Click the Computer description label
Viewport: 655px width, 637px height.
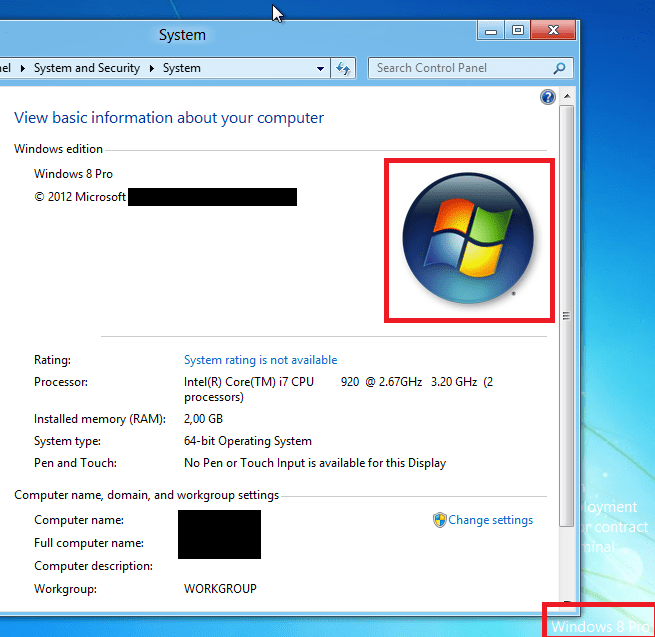pyautogui.click(x=93, y=566)
